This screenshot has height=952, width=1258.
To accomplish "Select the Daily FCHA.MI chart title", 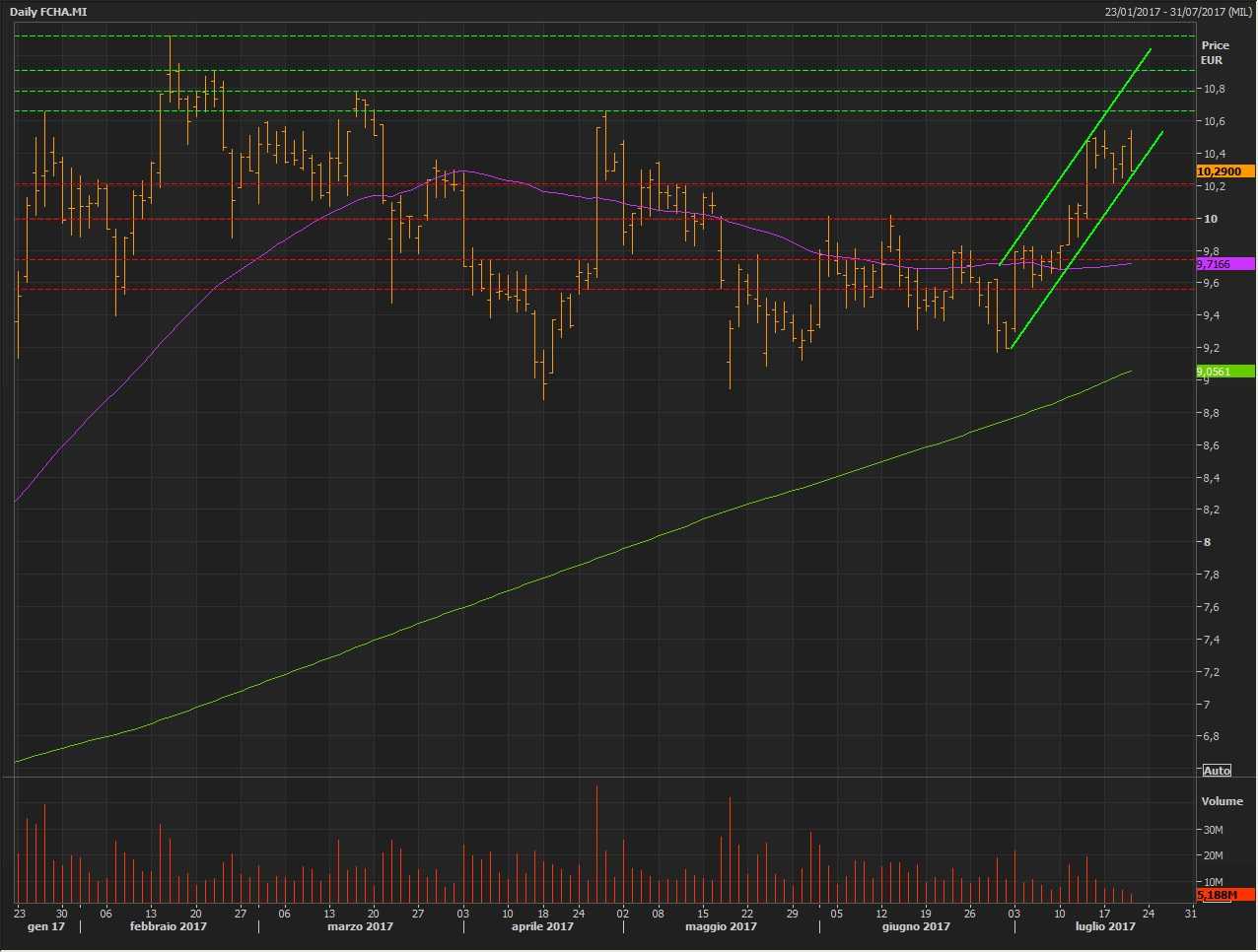I will (43, 12).
